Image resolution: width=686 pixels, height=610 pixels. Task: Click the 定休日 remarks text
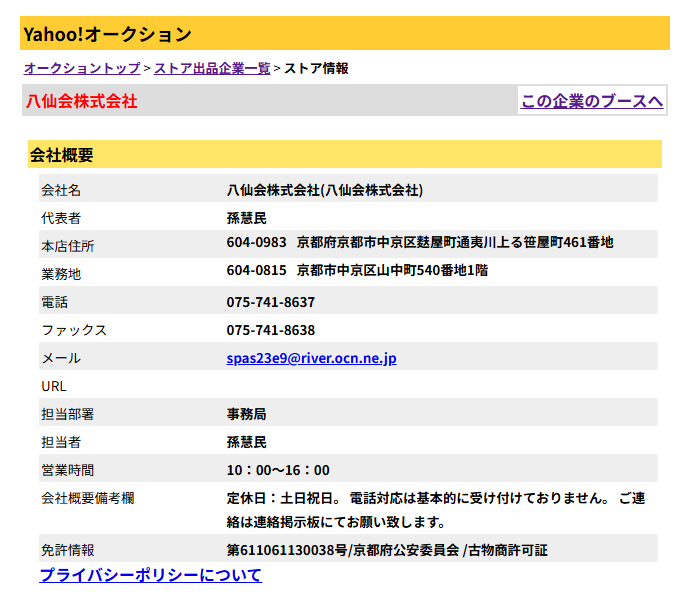pos(435,498)
